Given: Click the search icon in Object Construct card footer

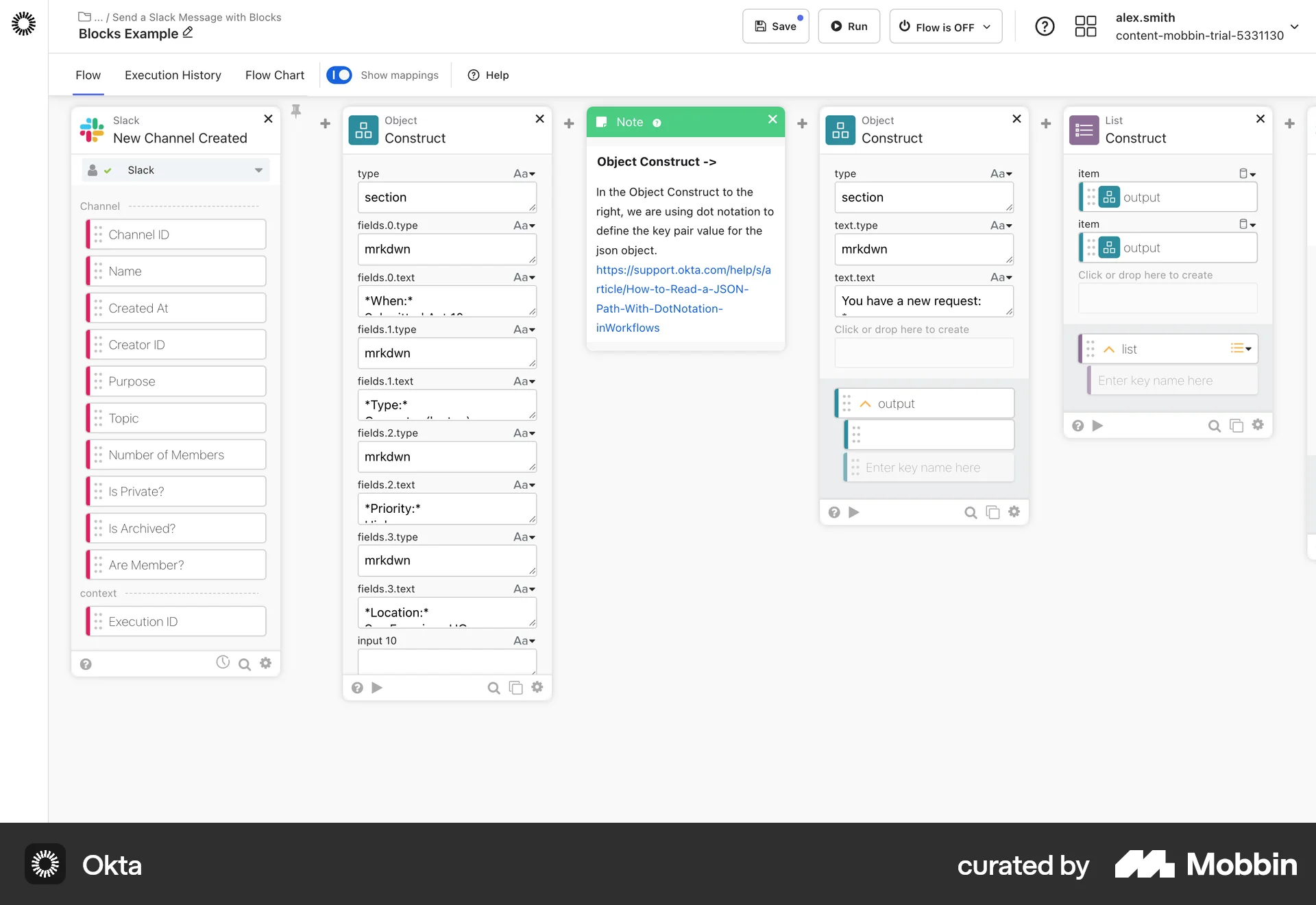Looking at the screenshot, I should pos(493,688).
